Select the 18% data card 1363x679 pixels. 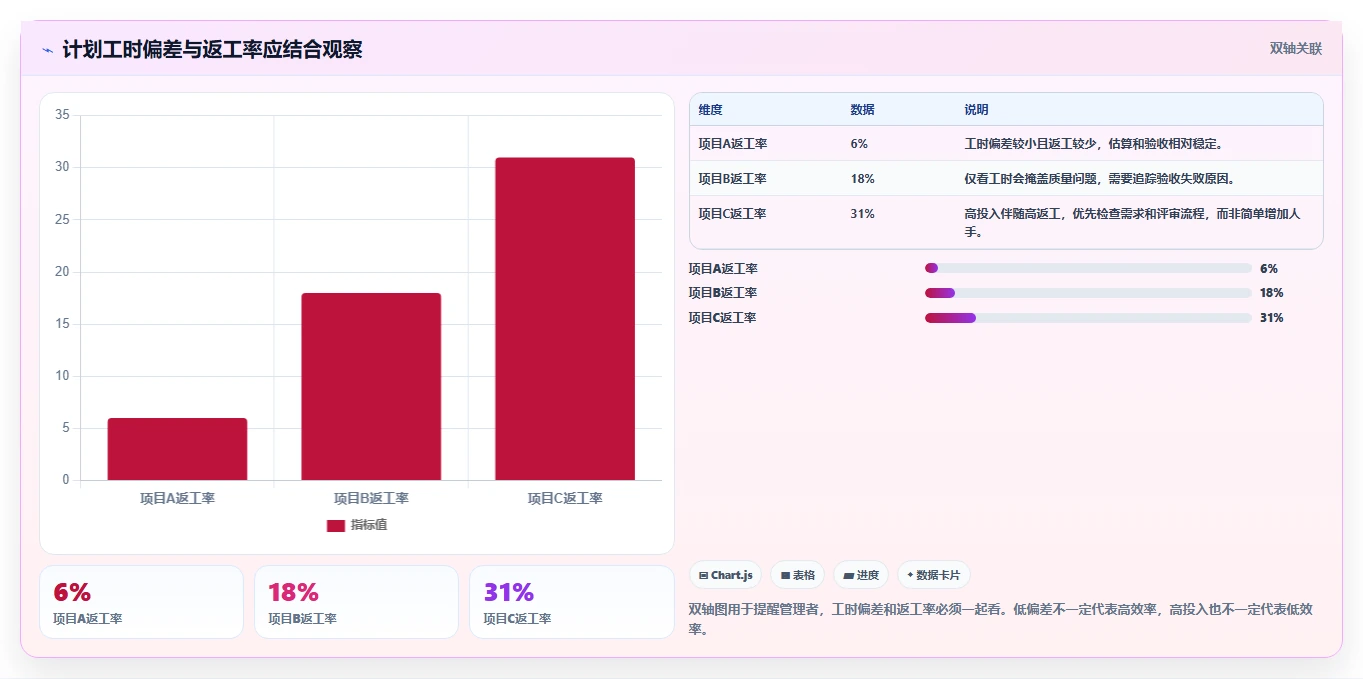pos(356,602)
